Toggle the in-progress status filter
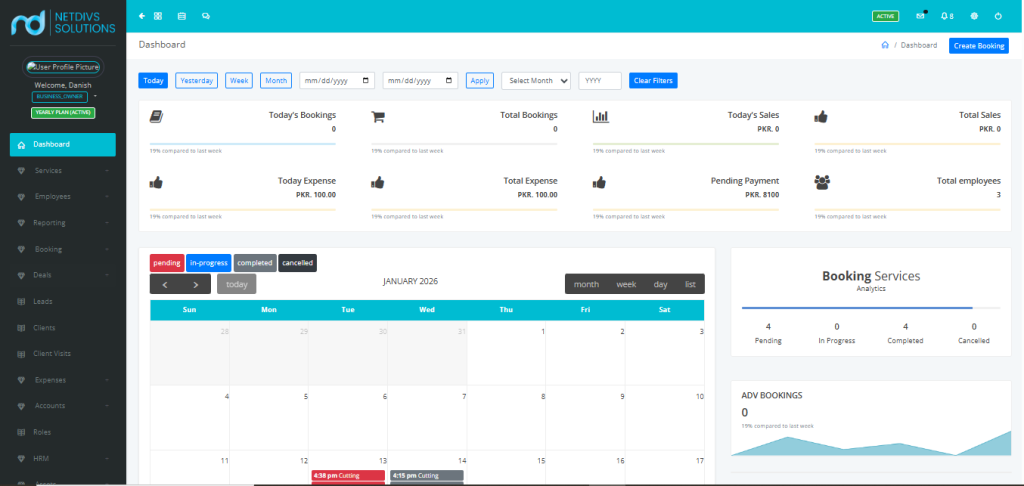The image size is (1024, 486). click(x=208, y=263)
